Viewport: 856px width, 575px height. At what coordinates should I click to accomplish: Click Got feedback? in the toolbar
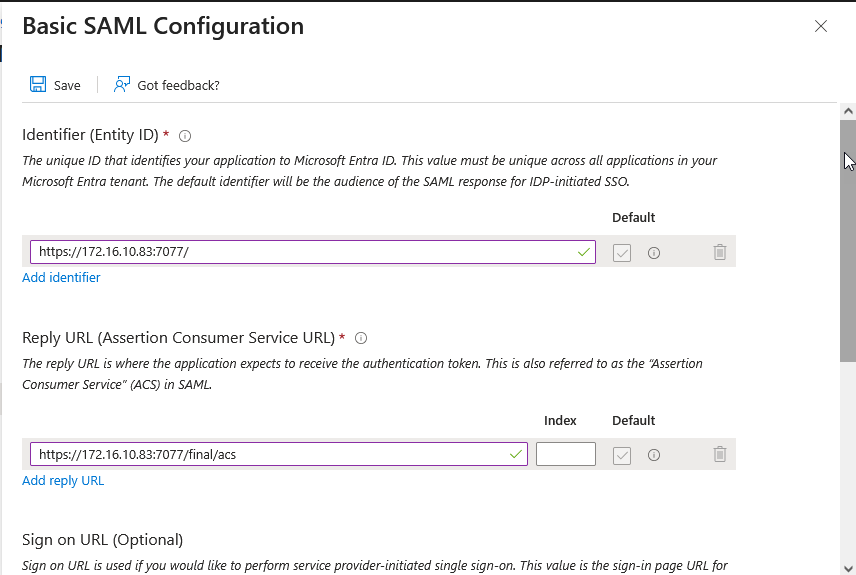point(178,86)
